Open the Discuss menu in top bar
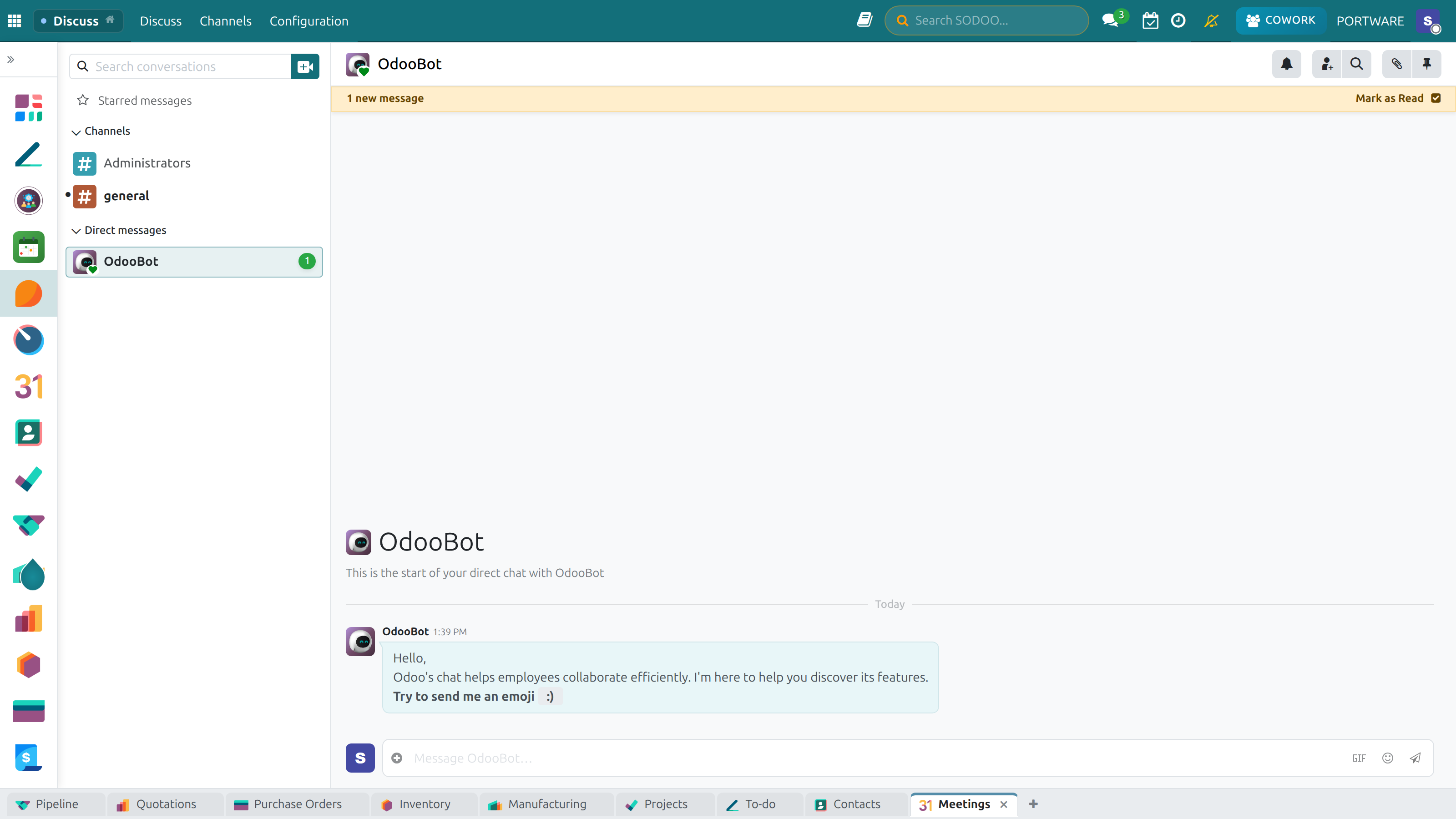The height and width of the screenshot is (819, 1456). 161,21
